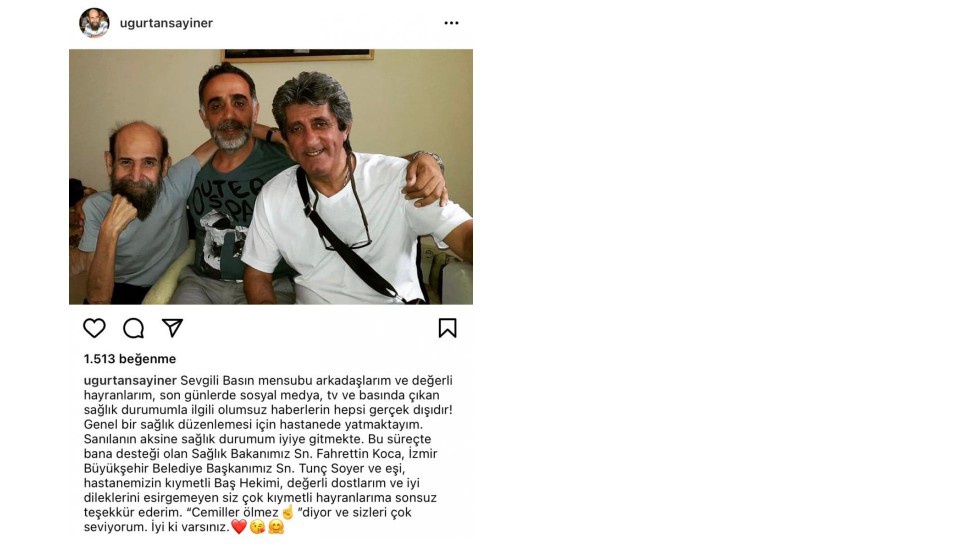Click the hugging face emoji in caption
This screenshot has width=971, height=551.
click(276, 527)
